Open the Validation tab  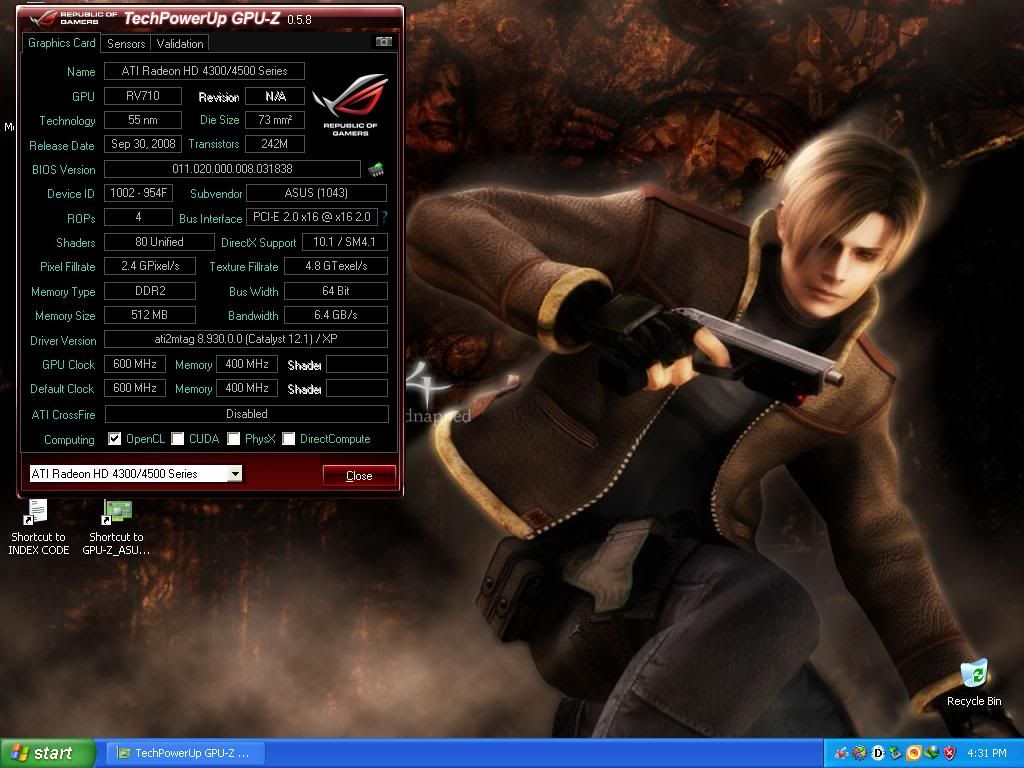coord(180,44)
